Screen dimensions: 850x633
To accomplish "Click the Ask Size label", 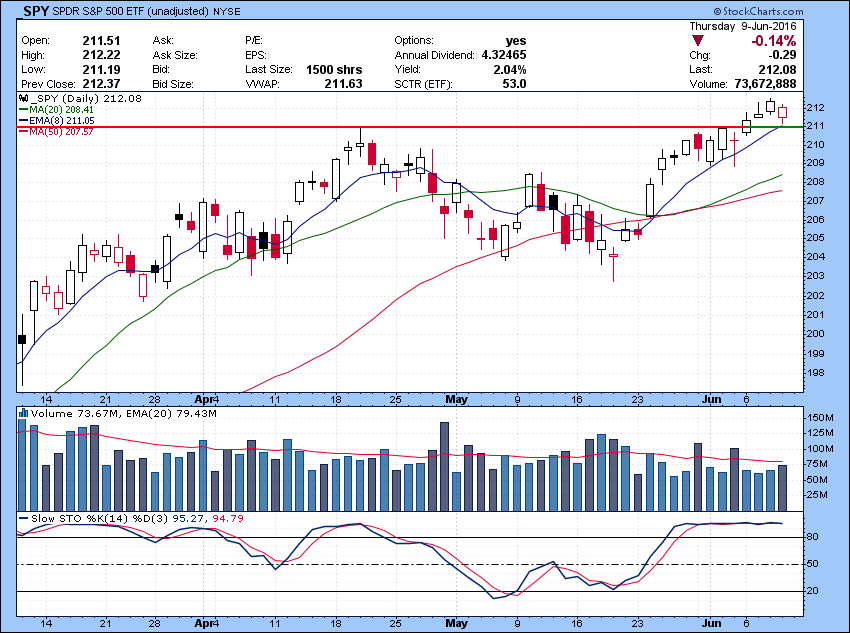I will coord(175,55).
